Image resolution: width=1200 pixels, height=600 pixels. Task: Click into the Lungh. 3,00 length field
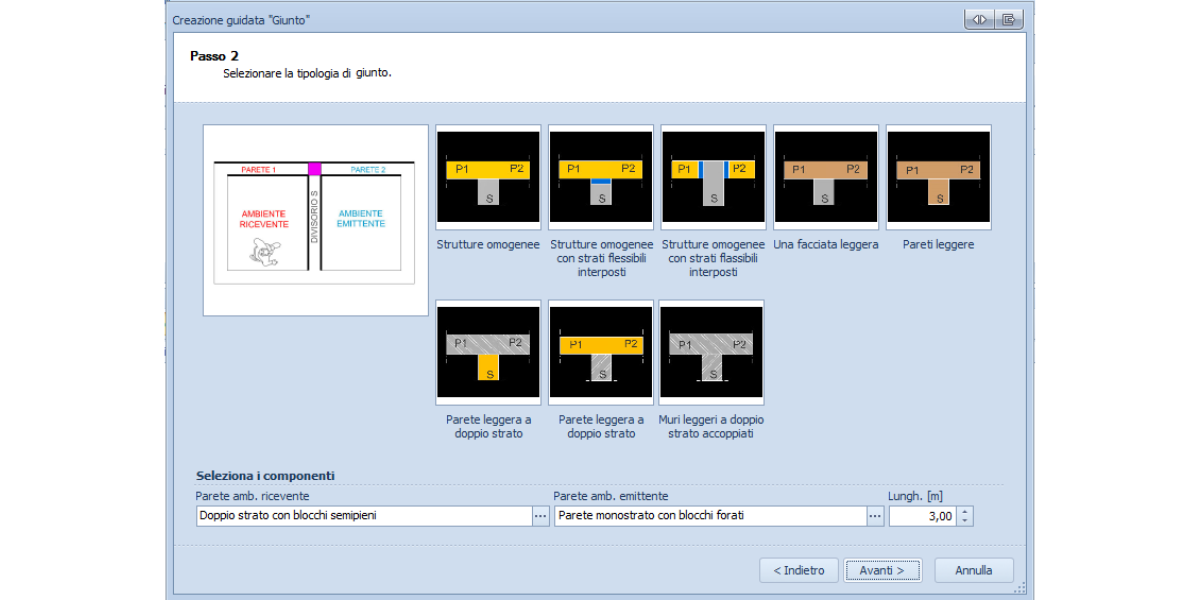921,516
